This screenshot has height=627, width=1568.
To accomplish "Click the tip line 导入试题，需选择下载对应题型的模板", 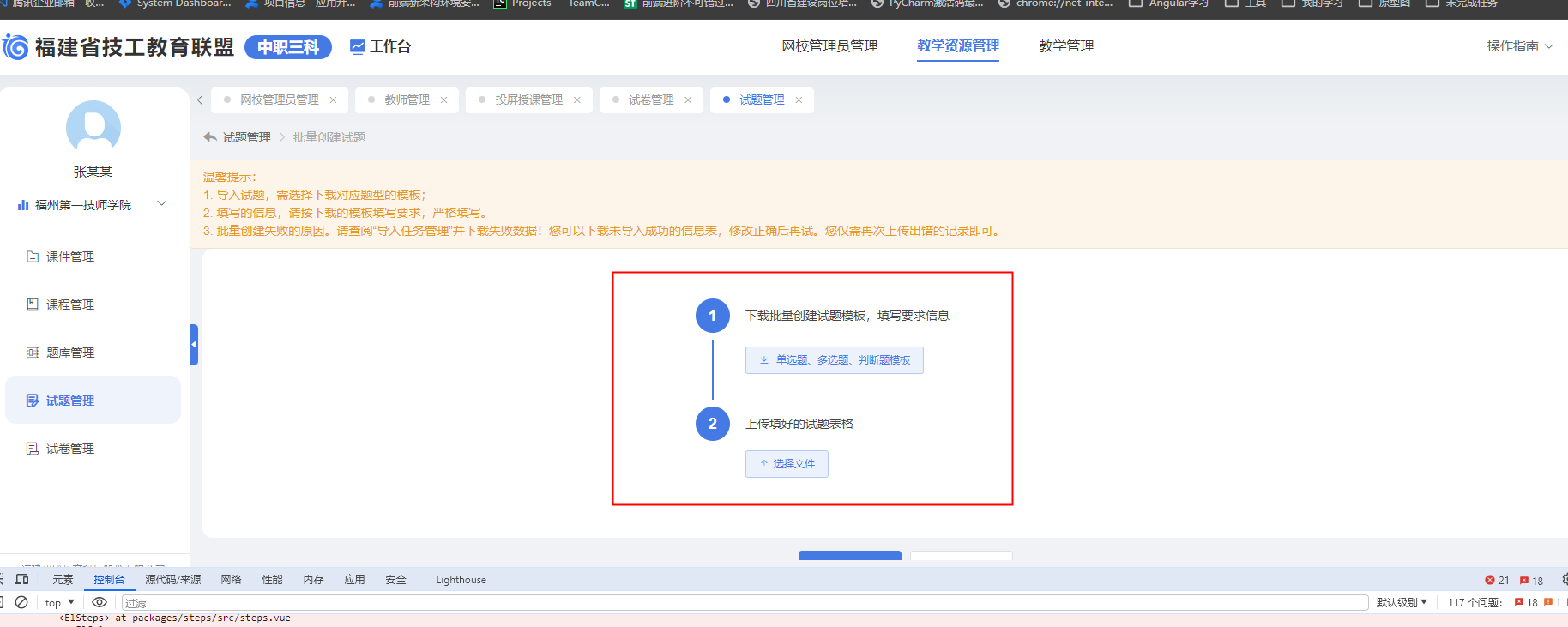I will (314, 195).
